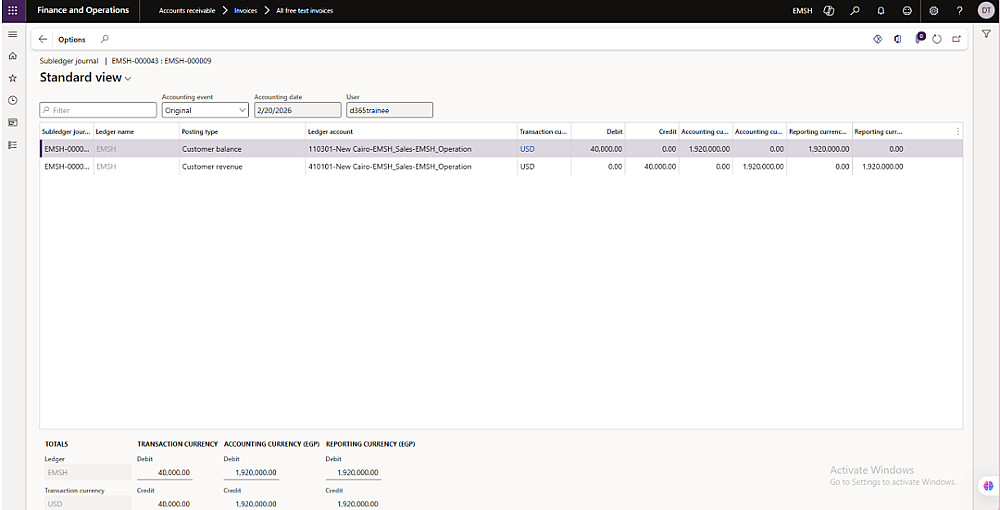This screenshot has width=1000, height=510.
Task: Switch company via EMSH
Action: 802,11
